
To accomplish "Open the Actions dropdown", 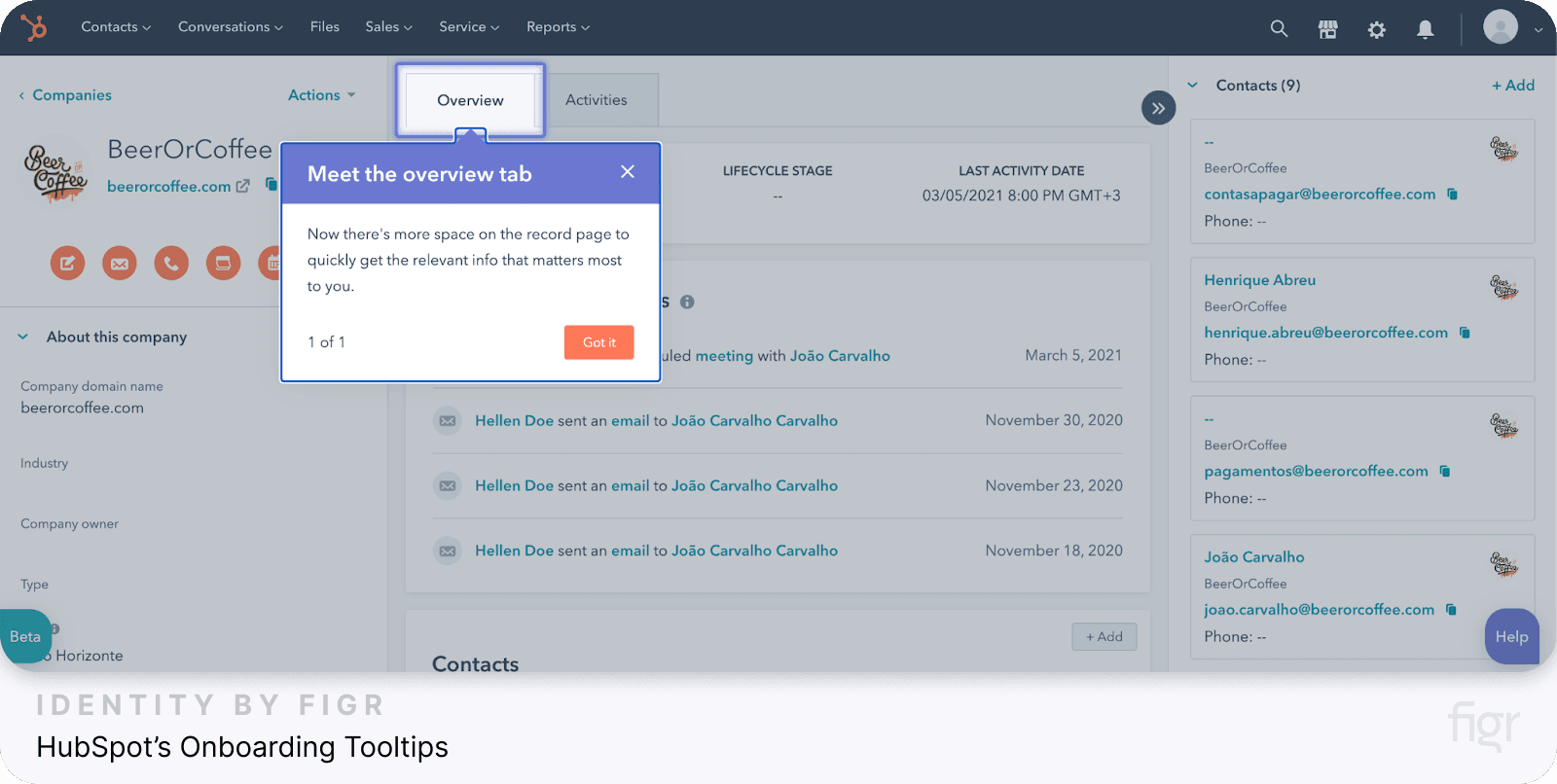I will pyautogui.click(x=322, y=95).
